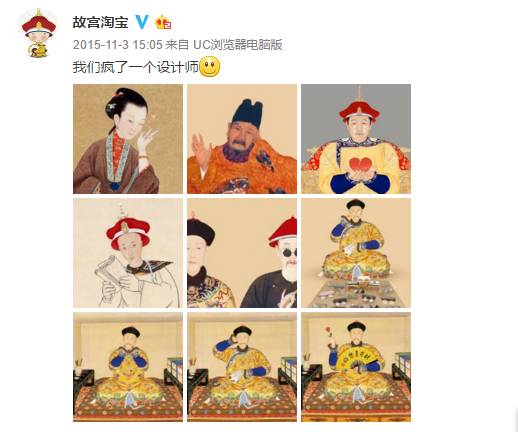This screenshot has width=518, height=432.
Task: Click the red heart in emperor's hands
Action: pos(360,164)
